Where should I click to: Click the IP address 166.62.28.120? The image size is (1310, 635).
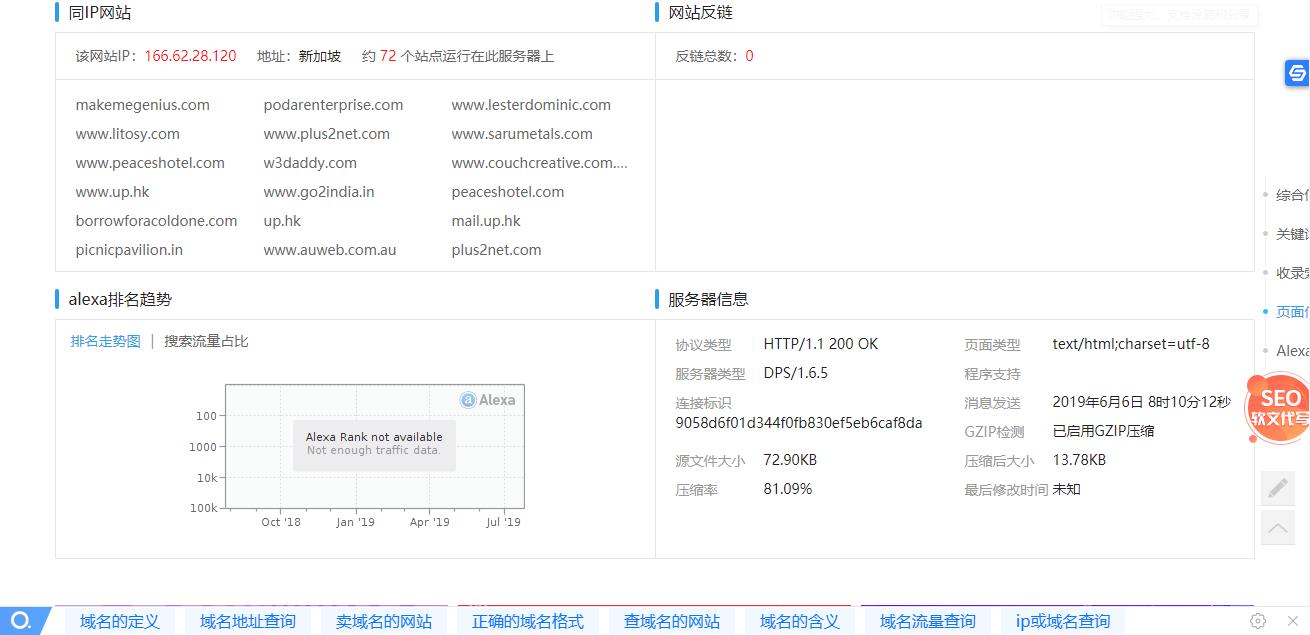pyautogui.click(x=190, y=56)
